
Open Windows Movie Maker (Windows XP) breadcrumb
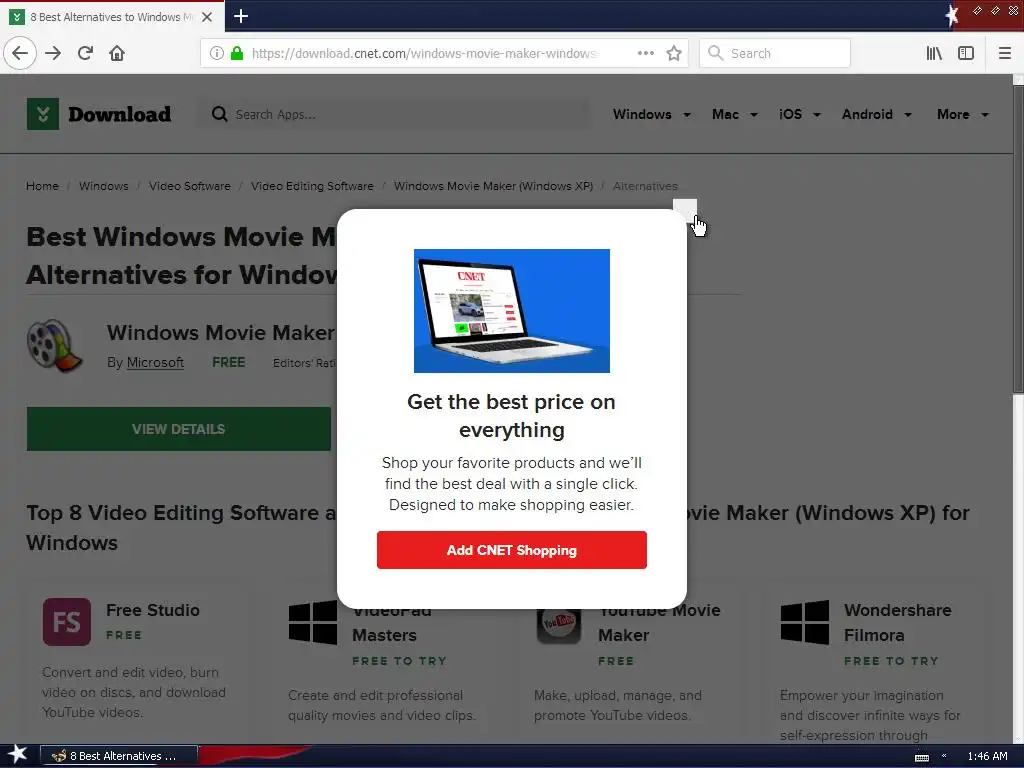(x=493, y=186)
